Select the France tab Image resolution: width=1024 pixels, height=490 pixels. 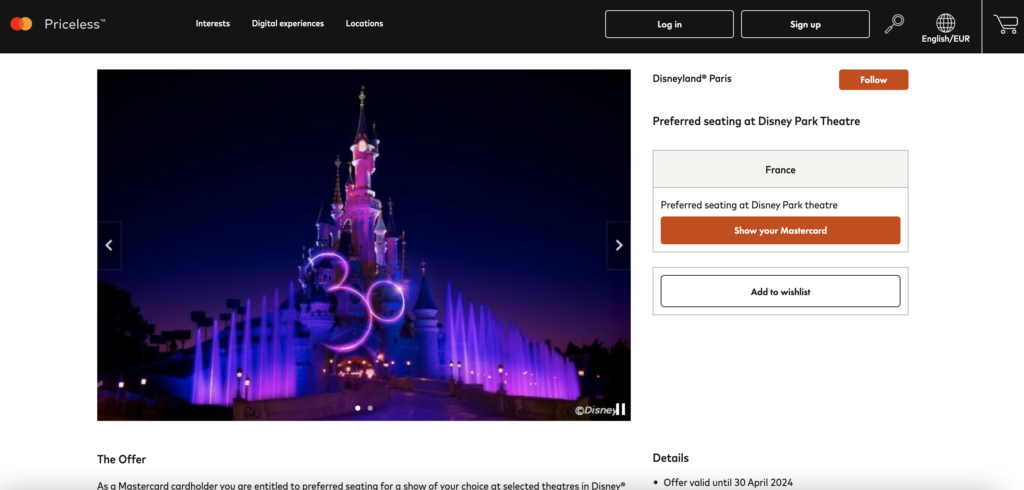(780, 170)
